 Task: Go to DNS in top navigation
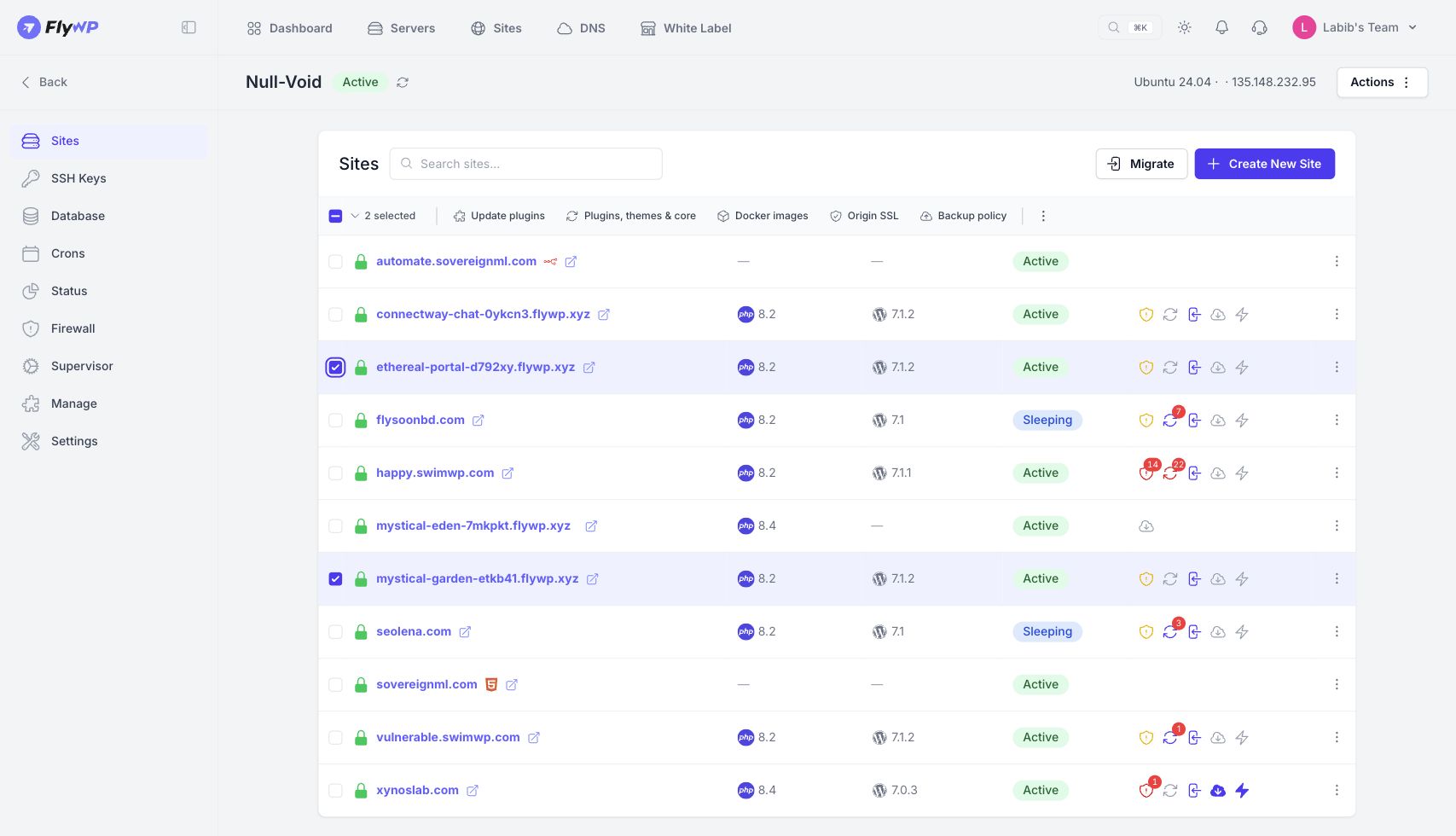point(581,28)
